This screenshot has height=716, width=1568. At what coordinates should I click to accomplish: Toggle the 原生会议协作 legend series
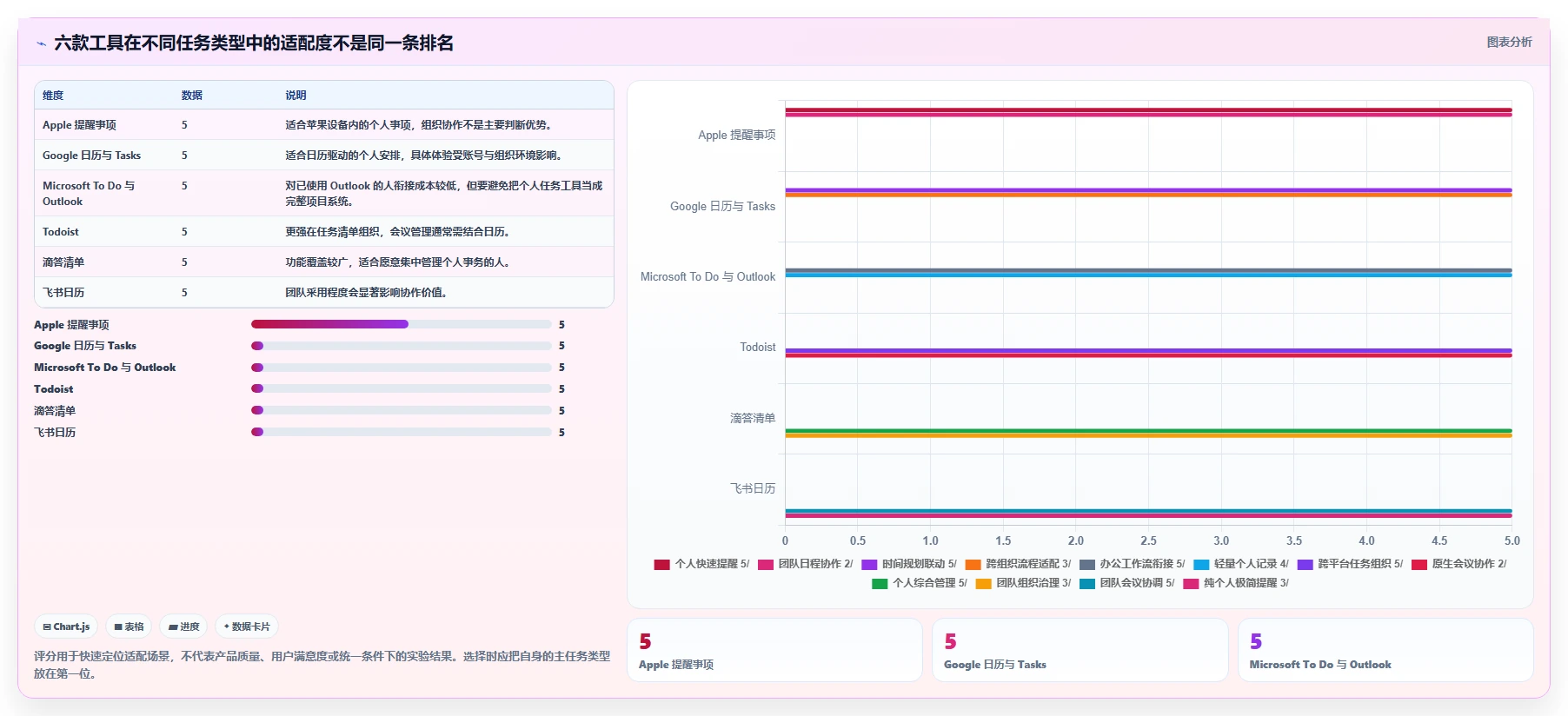coord(1459,564)
